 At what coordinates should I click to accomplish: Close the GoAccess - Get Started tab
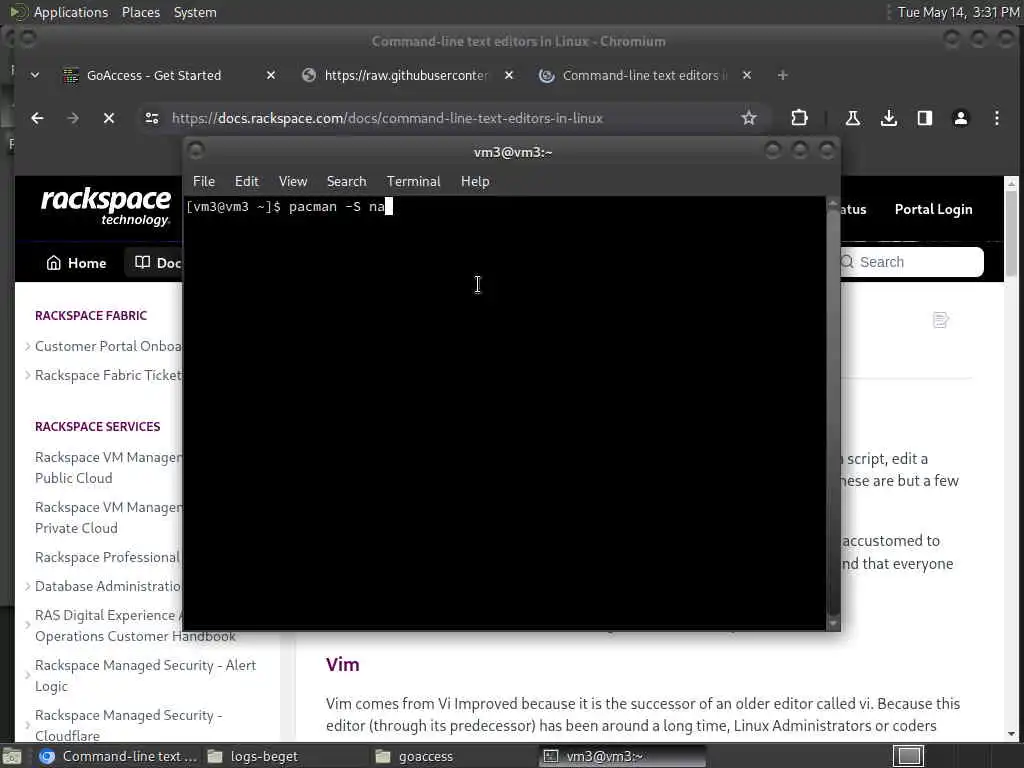pyautogui.click(x=271, y=76)
